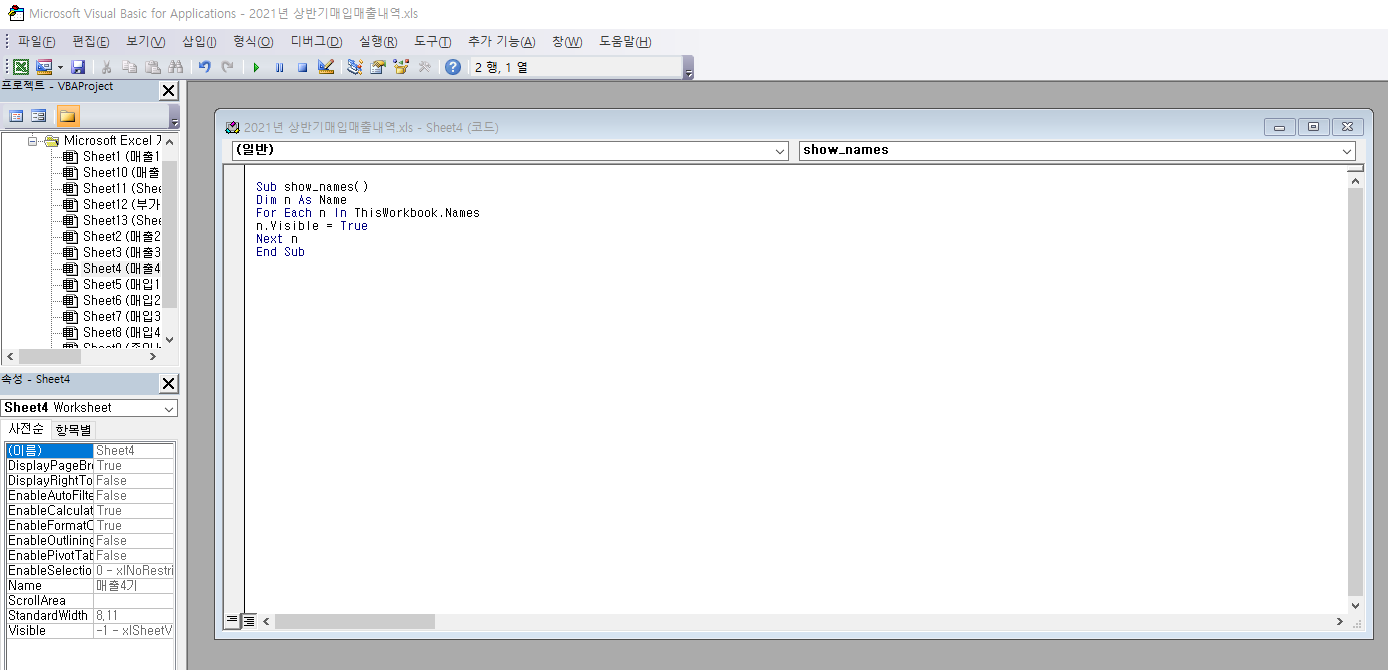The width and height of the screenshot is (1388, 670).
Task: Open the 실행(R) menu
Action: click(x=378, y=42)
